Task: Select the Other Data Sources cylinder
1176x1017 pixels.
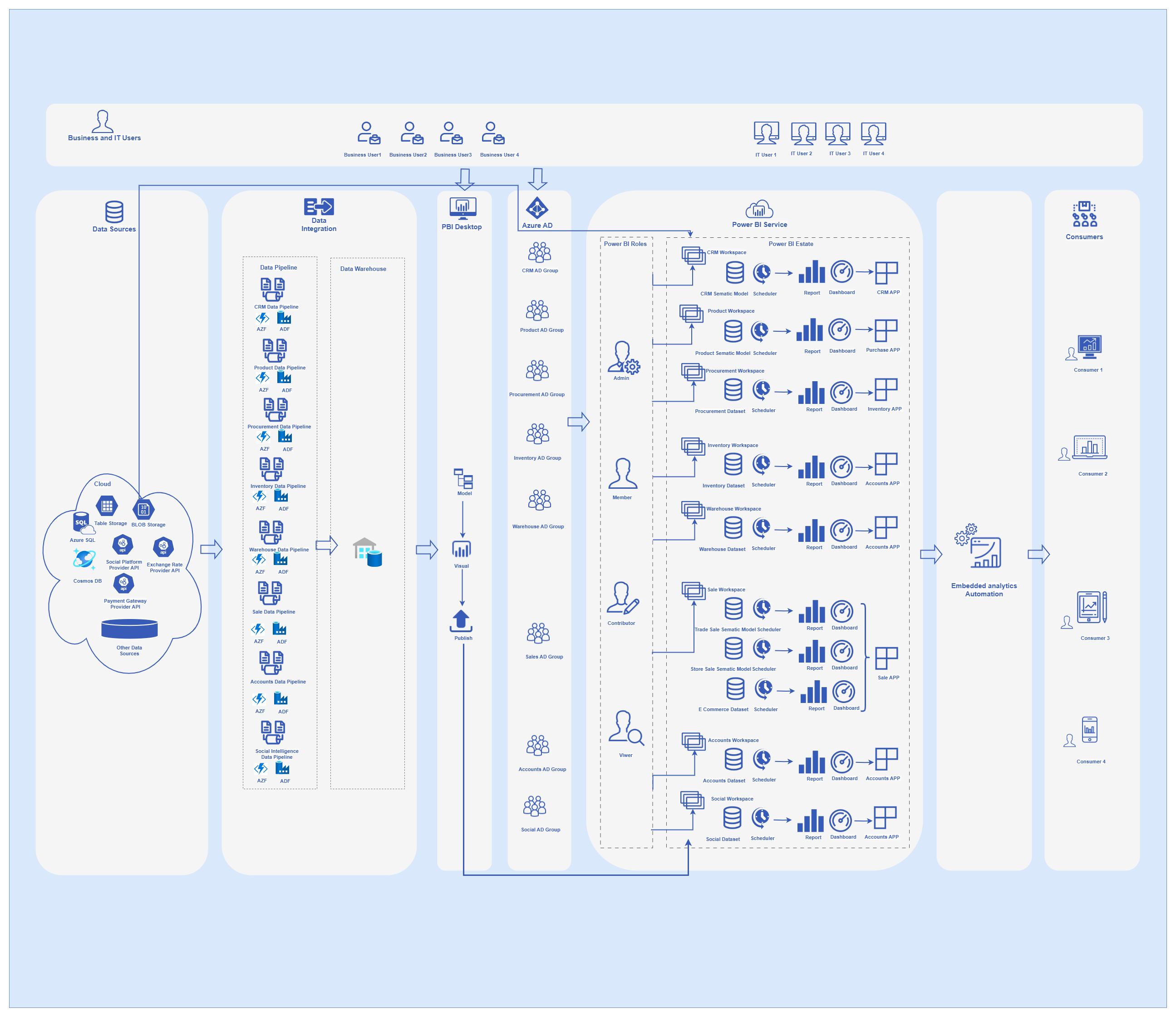Action: [129, 629]
